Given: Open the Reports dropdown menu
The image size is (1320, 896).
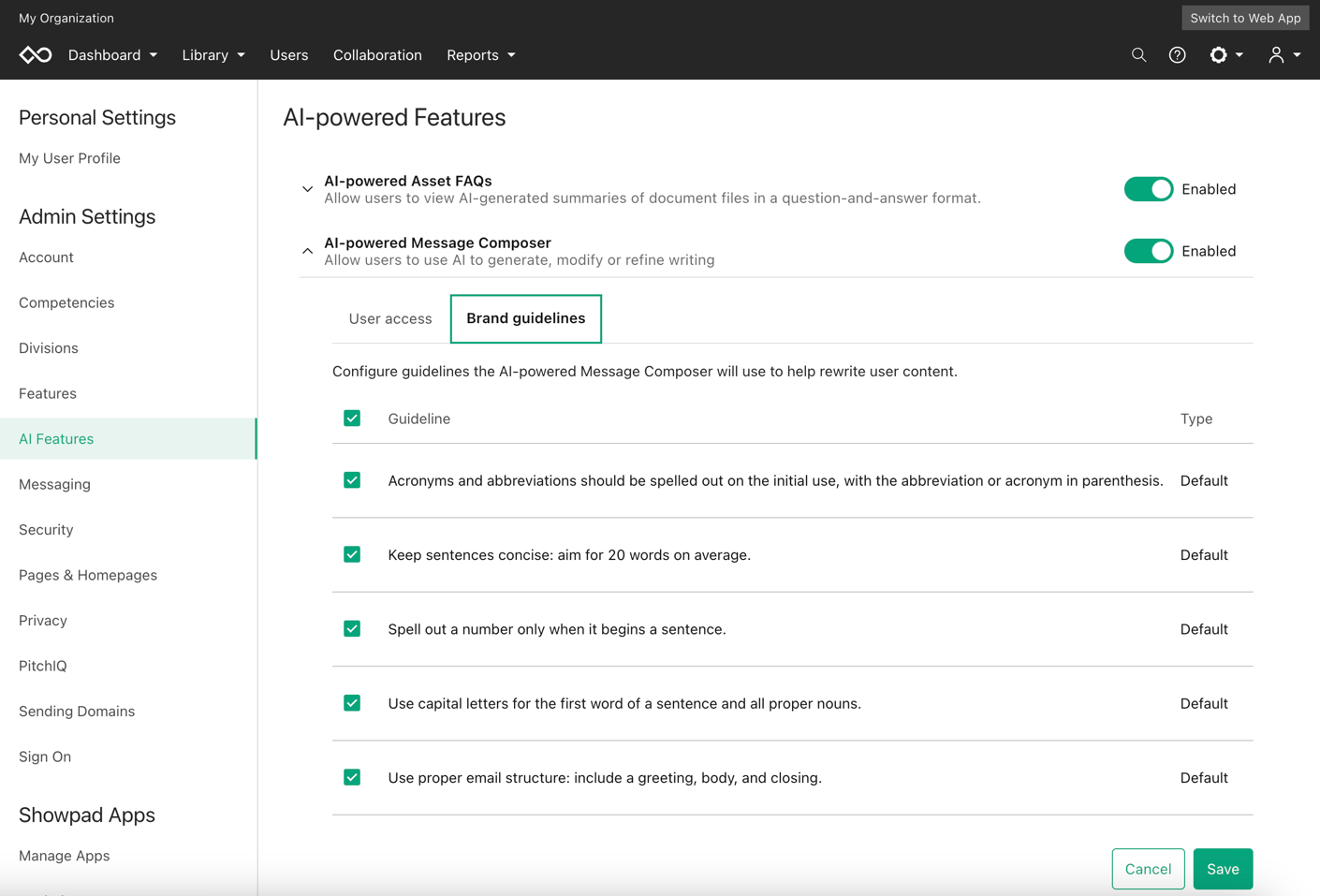Looking at the screenshot, I should coord(481,55).
